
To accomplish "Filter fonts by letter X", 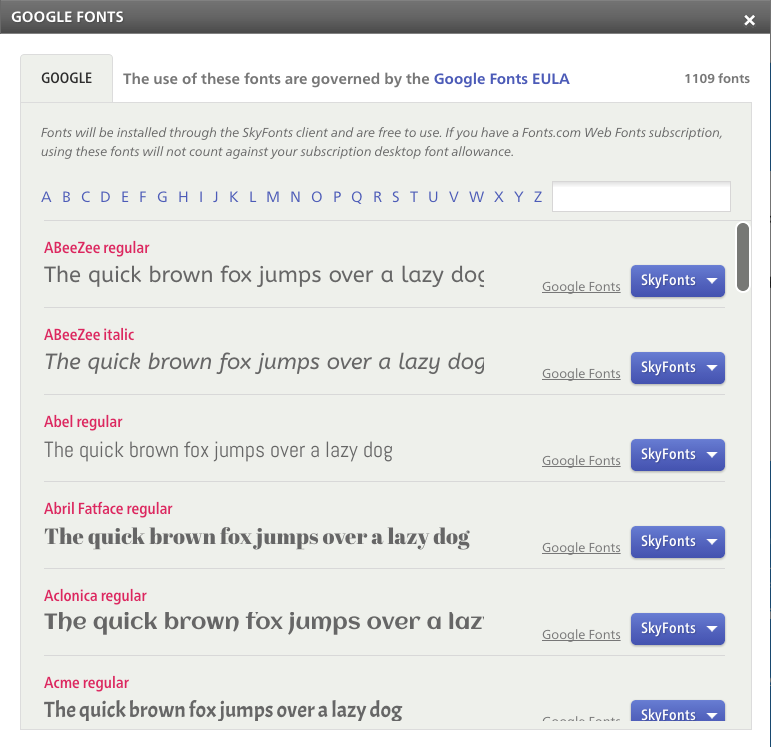I will click(x=499, y=197).
